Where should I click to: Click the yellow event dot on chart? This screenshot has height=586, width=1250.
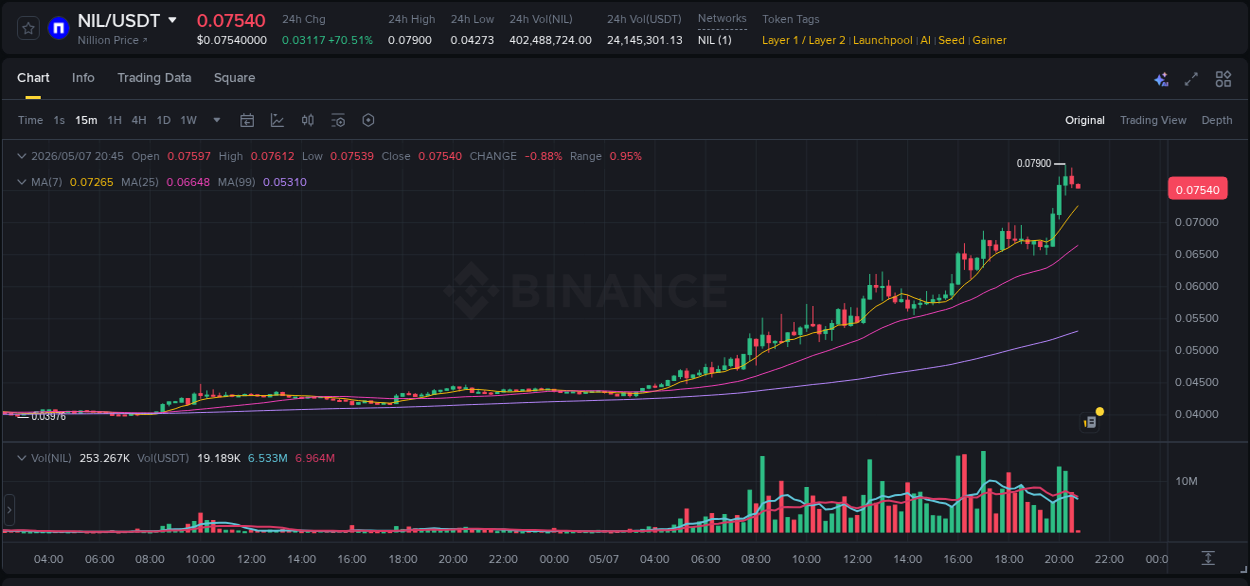point(1100,411)
